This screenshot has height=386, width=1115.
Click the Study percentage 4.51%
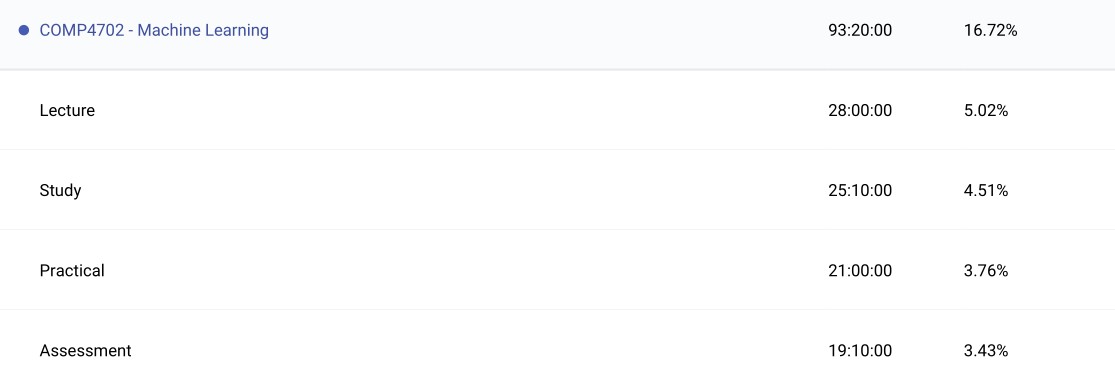coord(986,191)
